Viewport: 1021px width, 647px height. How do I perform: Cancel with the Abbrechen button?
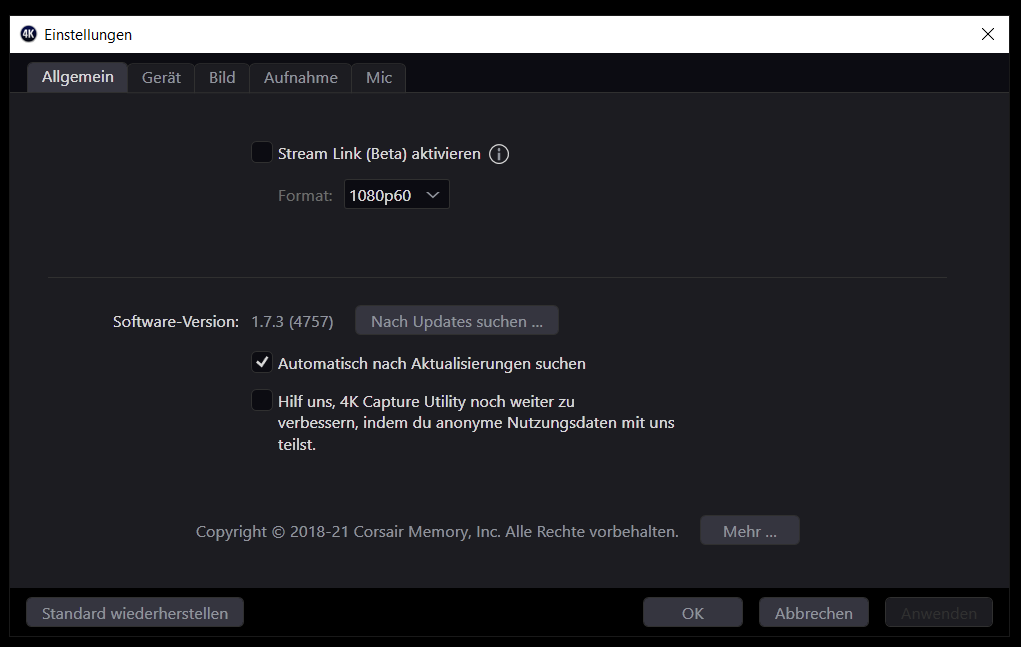813,613
